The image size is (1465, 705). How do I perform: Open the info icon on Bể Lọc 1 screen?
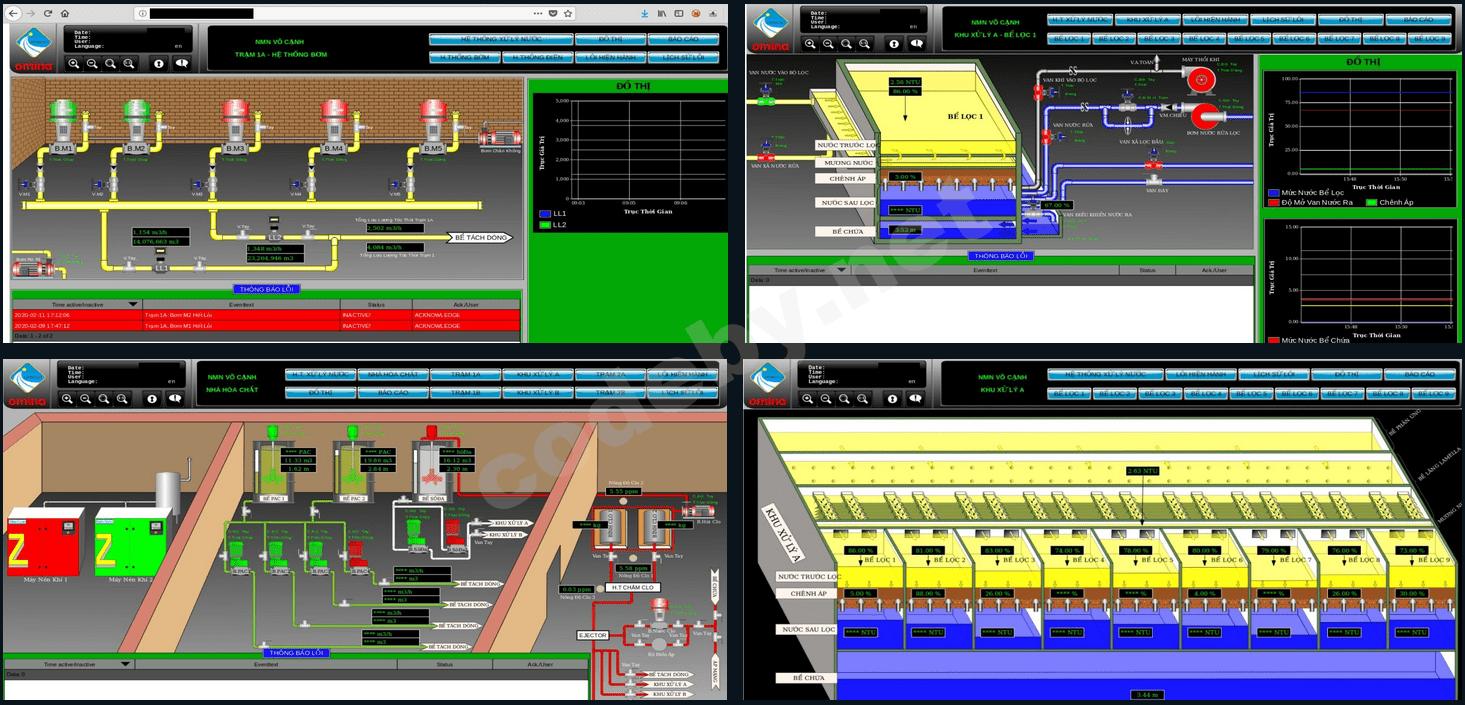pyautogui.click(x=894, y=44)
